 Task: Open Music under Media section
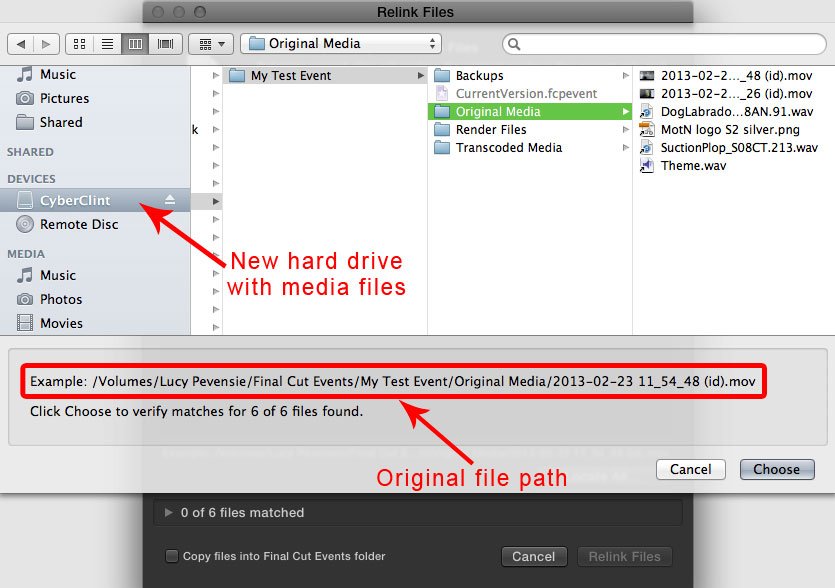click(95, 275)
